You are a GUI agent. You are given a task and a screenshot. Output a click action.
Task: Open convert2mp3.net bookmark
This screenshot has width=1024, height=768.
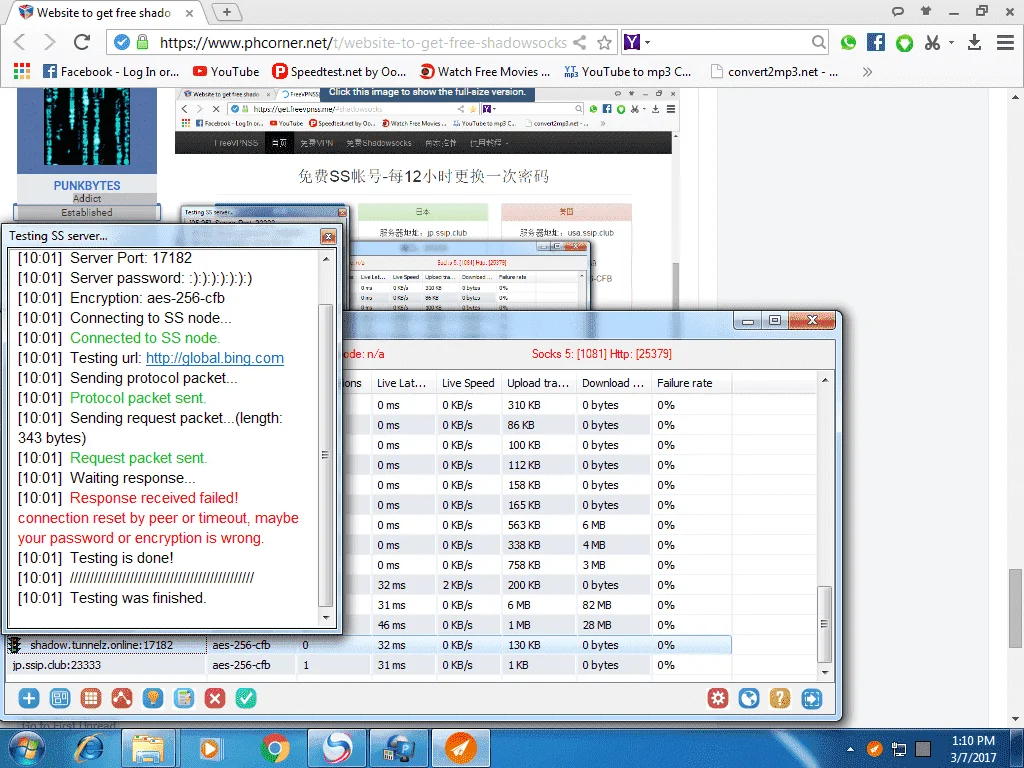coord(775,72)
